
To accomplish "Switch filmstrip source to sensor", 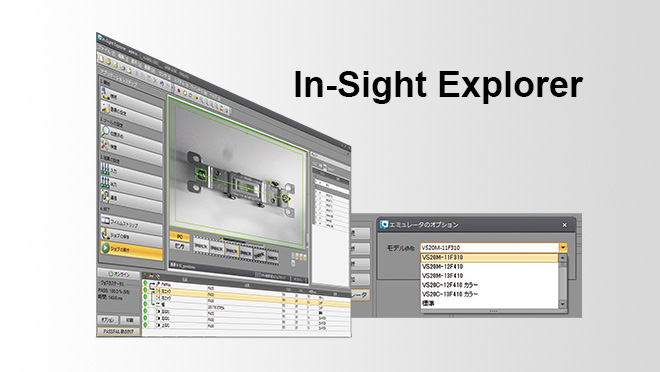I will 180,246.
